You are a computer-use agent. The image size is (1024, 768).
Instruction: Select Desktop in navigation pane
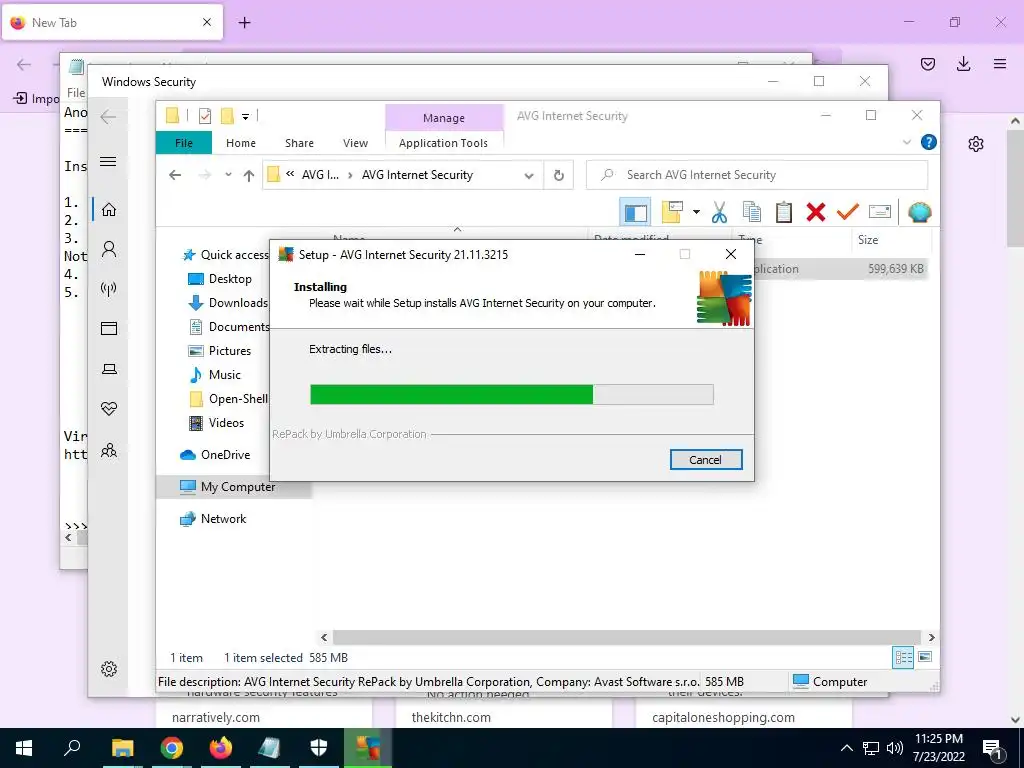pyautogui.click(x=230, y=279)
